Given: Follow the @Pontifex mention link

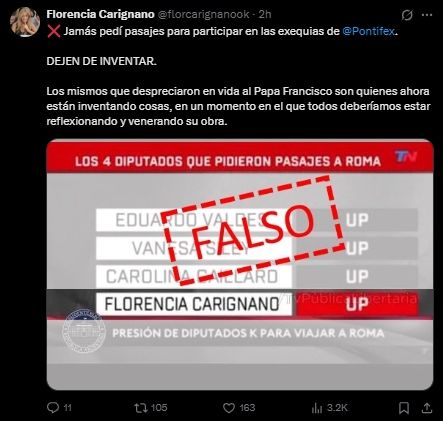Looking at the screenshot, I should (369, 31).
